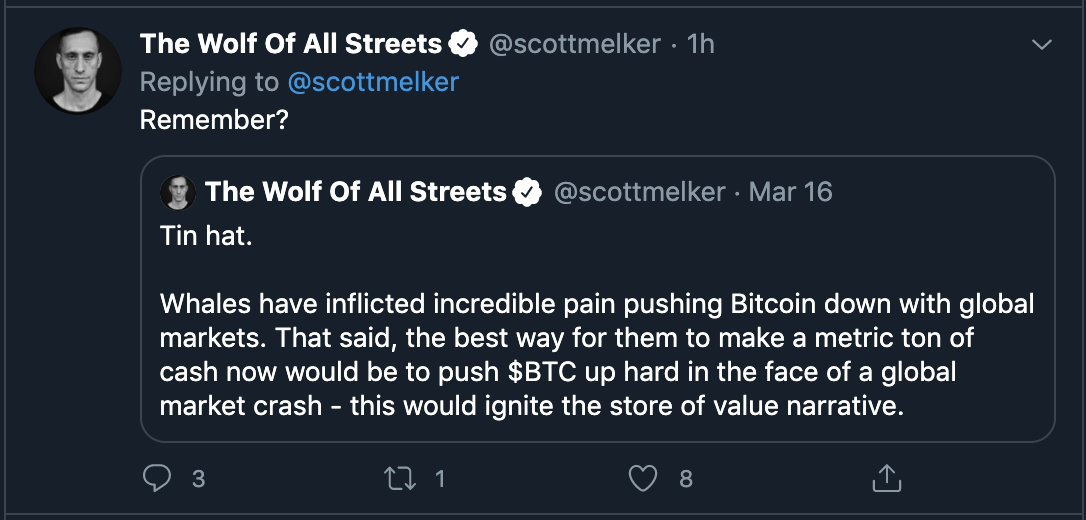1086x520 pixels.
Task: Click the like count number 8
Action: 686,479
